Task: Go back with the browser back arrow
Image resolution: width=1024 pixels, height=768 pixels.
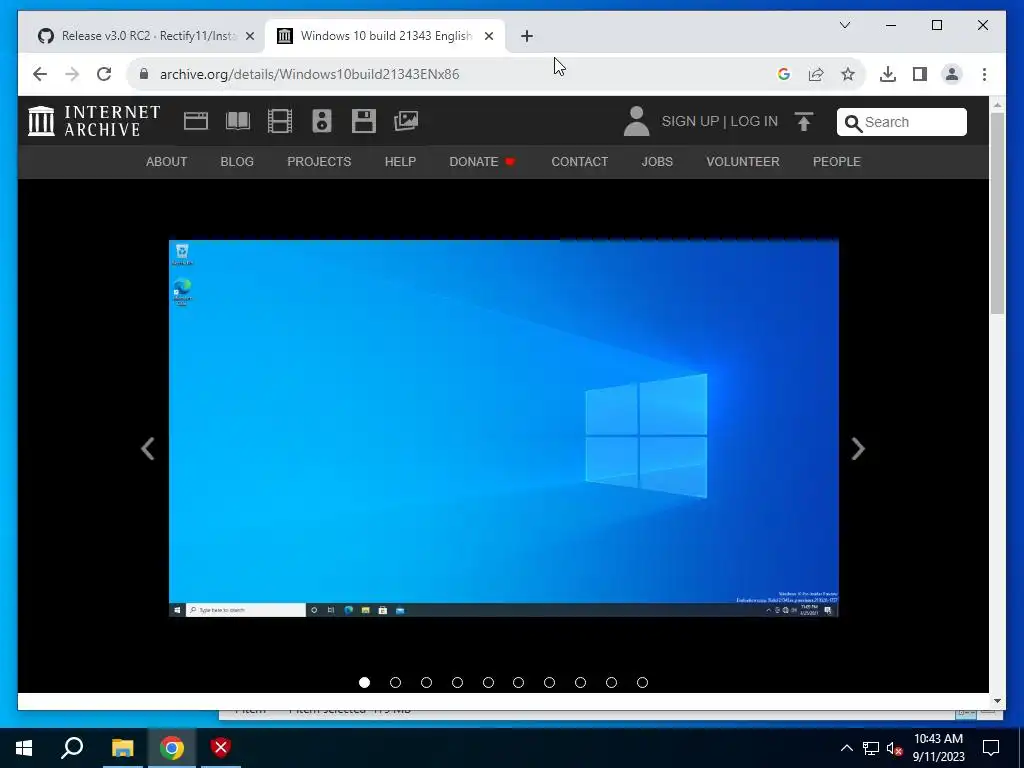Action: 40,74
